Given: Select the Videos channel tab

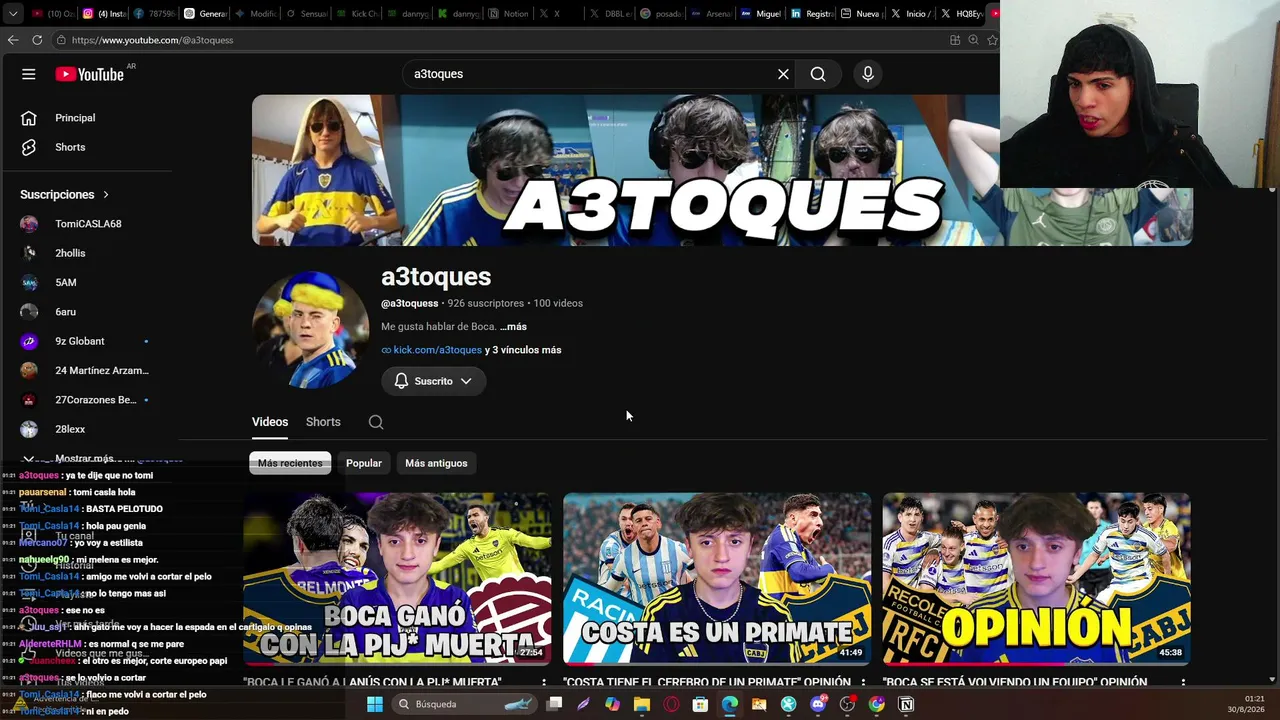Looking at the screenshot, I should (x=270, y=422).
